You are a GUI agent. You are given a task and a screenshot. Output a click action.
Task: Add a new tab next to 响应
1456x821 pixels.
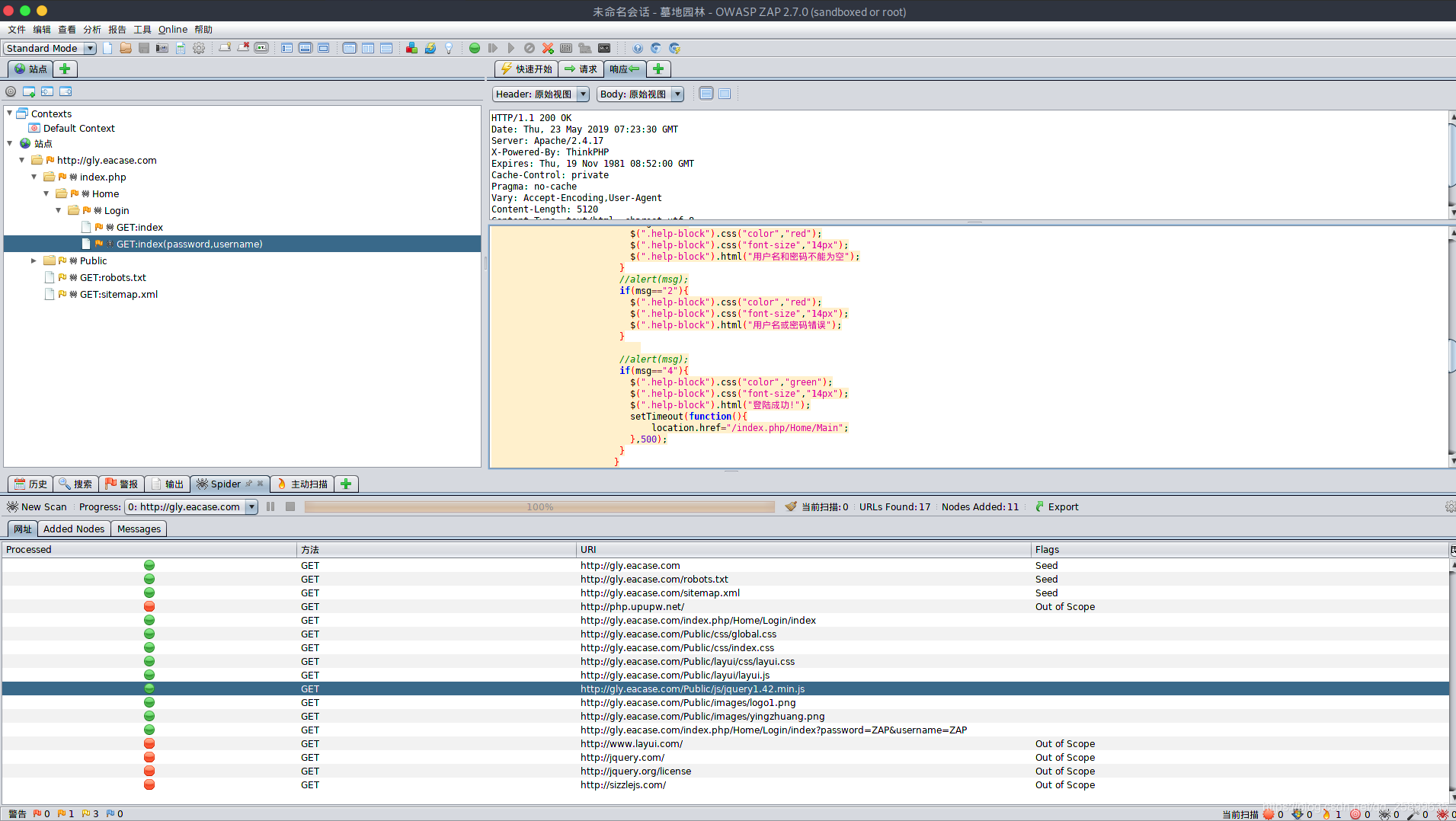pos(658,69)
